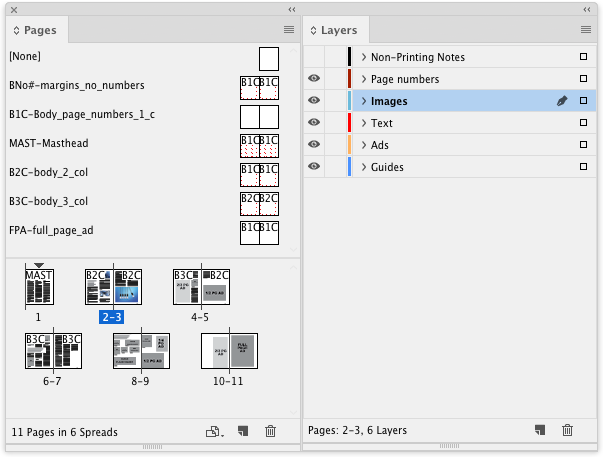The width and height of the screenshot is (603, 459).
Task: Hide the Text layer
Action: click(x=314, y=122)
